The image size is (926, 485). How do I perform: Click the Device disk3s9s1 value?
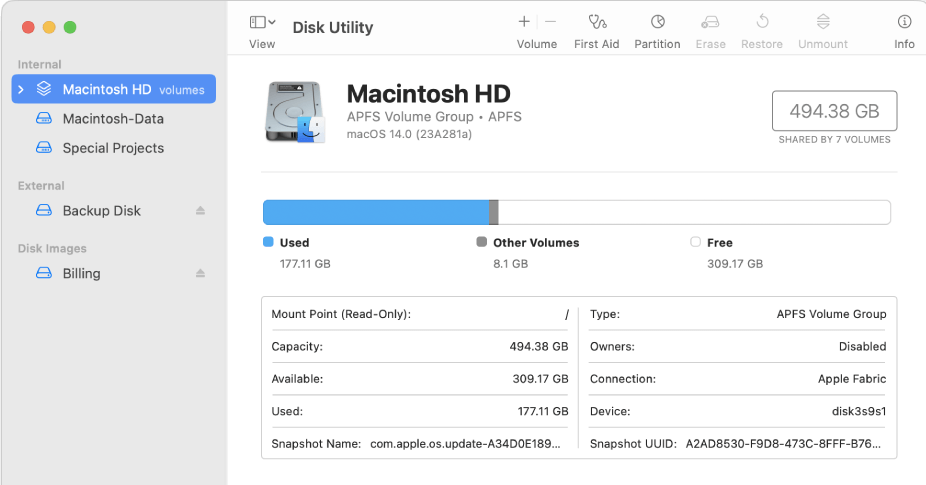coord(859,412)
